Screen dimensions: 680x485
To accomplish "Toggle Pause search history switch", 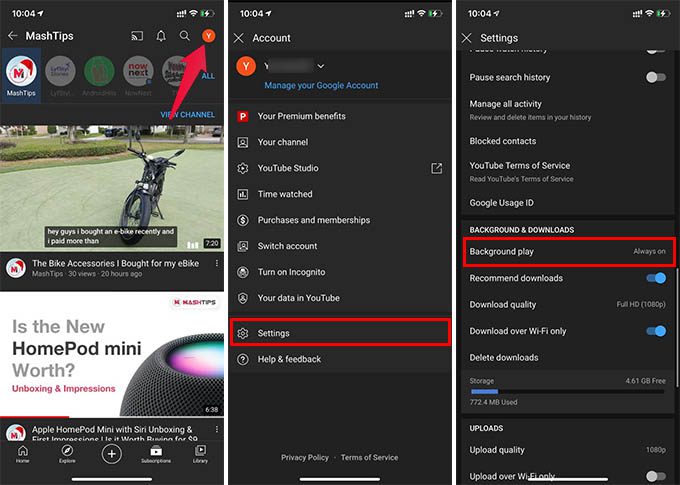I will pos(655,78).
